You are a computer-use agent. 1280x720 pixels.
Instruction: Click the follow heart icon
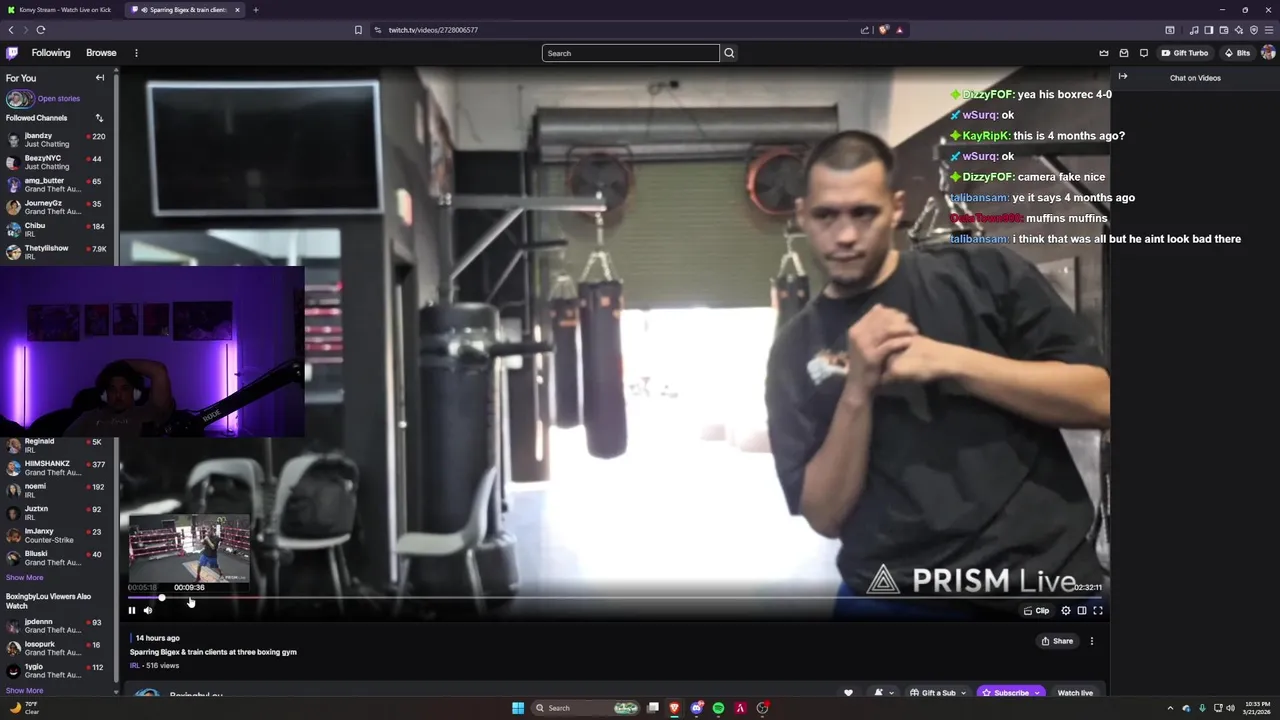click(848, 693)
